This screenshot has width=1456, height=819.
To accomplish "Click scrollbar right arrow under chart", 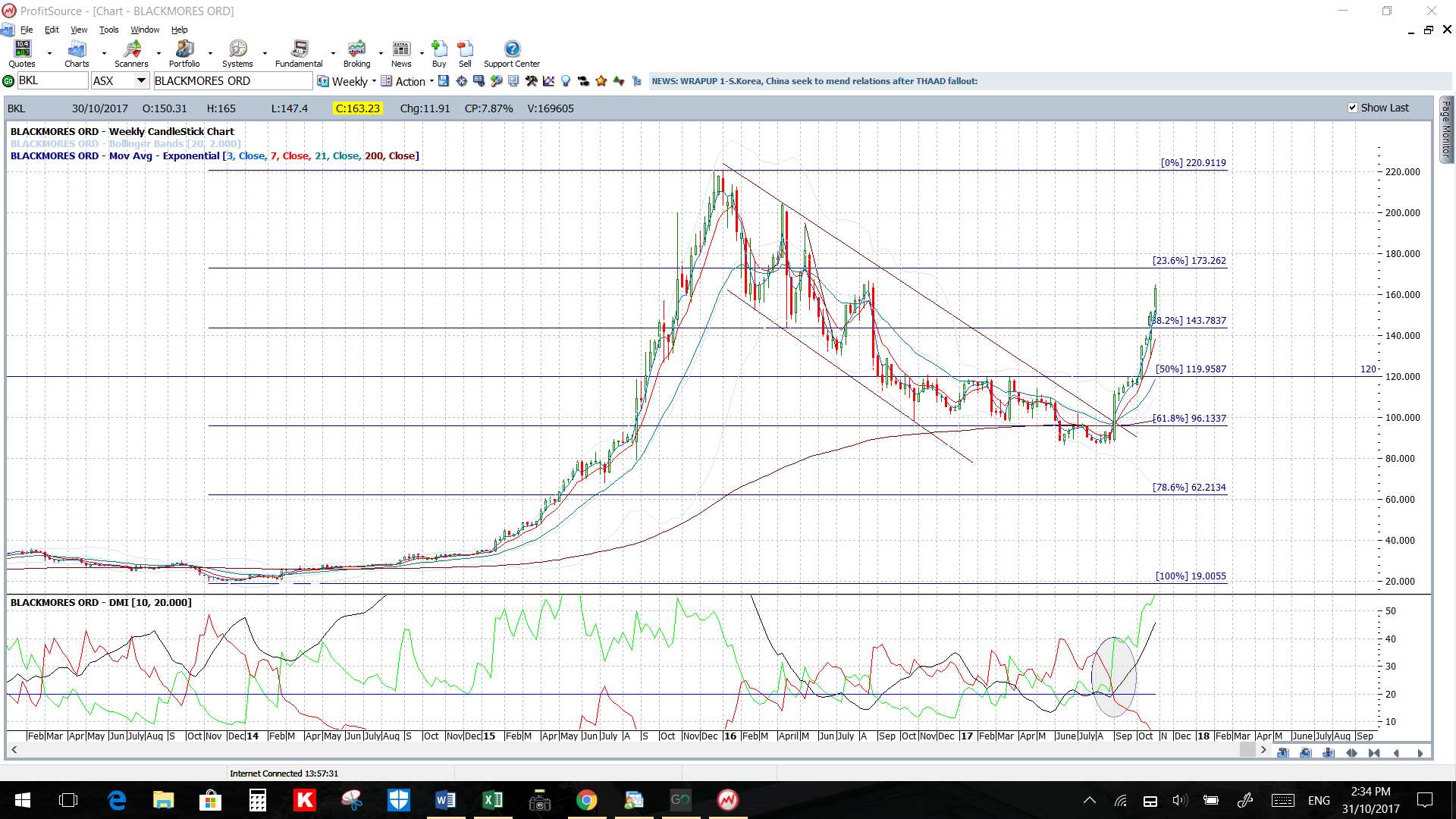I will [1263, 750].
